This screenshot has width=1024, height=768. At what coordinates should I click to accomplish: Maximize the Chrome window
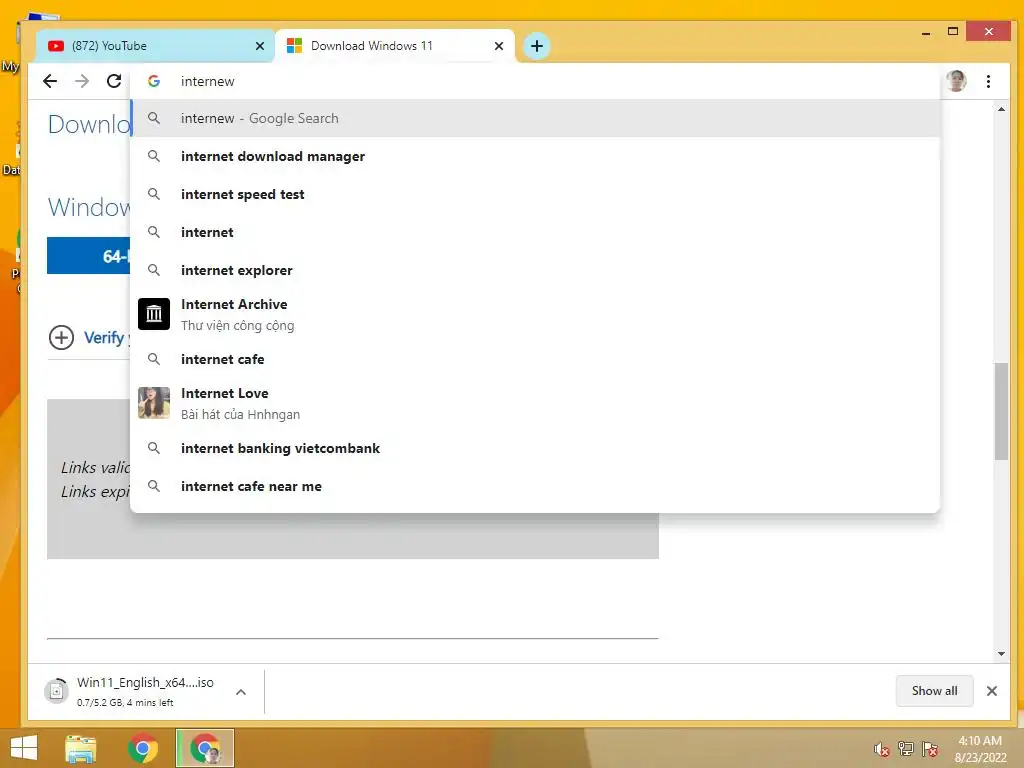[953, 31]
